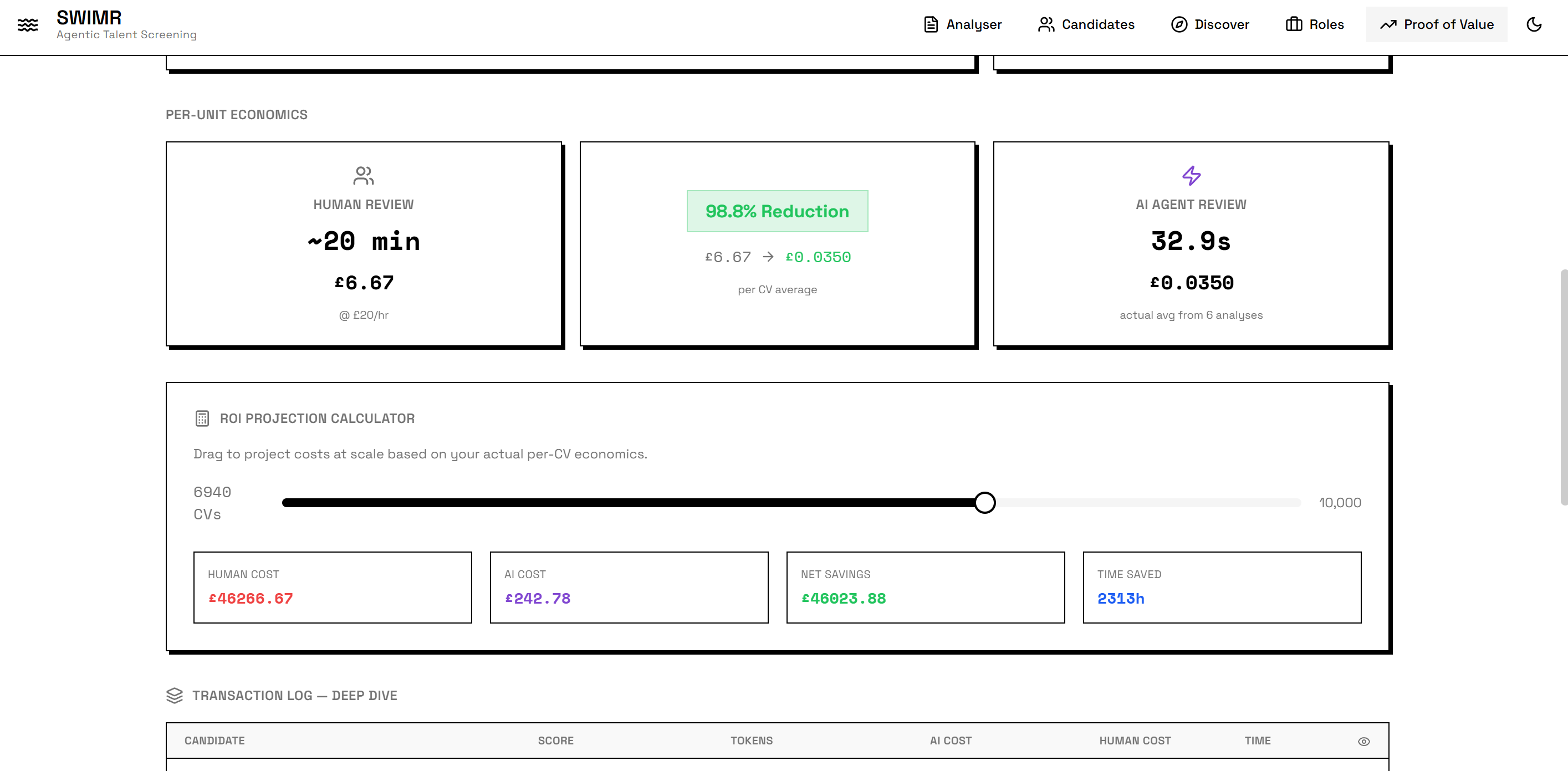Screen dimensions: 1568x771
Task: Click the SWIMR waves logo icon
Action: [27, 24]
